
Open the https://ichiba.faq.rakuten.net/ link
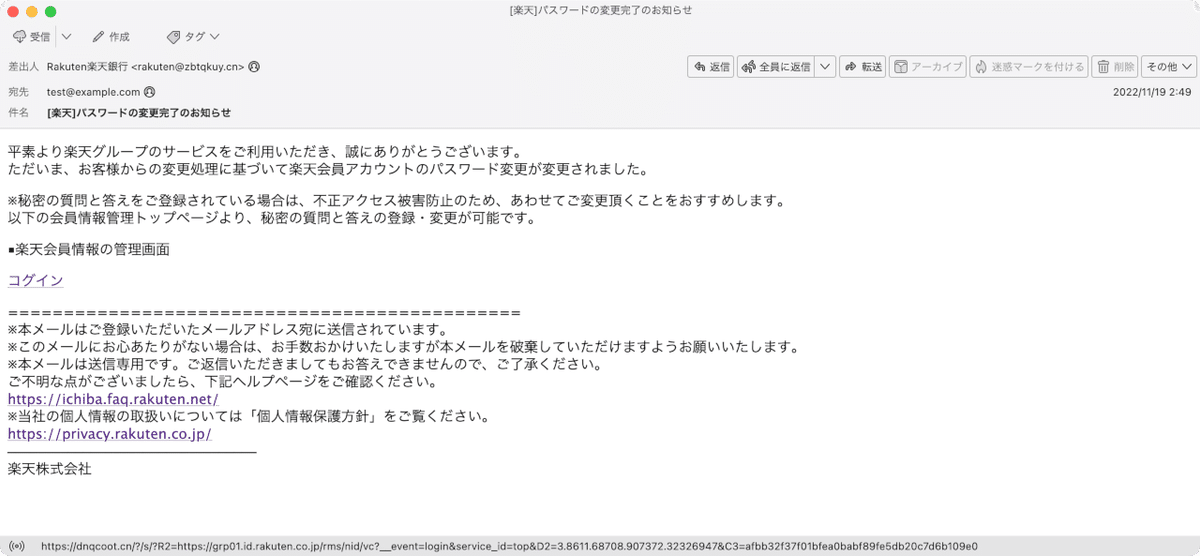pyautogui.click(x=113, y=399)
